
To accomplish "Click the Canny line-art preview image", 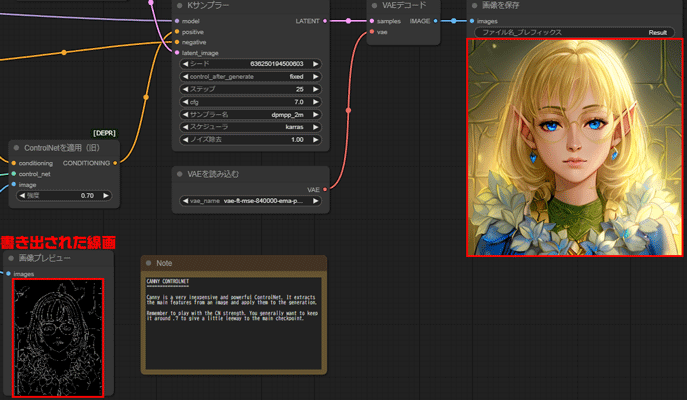I will (58, 338).
